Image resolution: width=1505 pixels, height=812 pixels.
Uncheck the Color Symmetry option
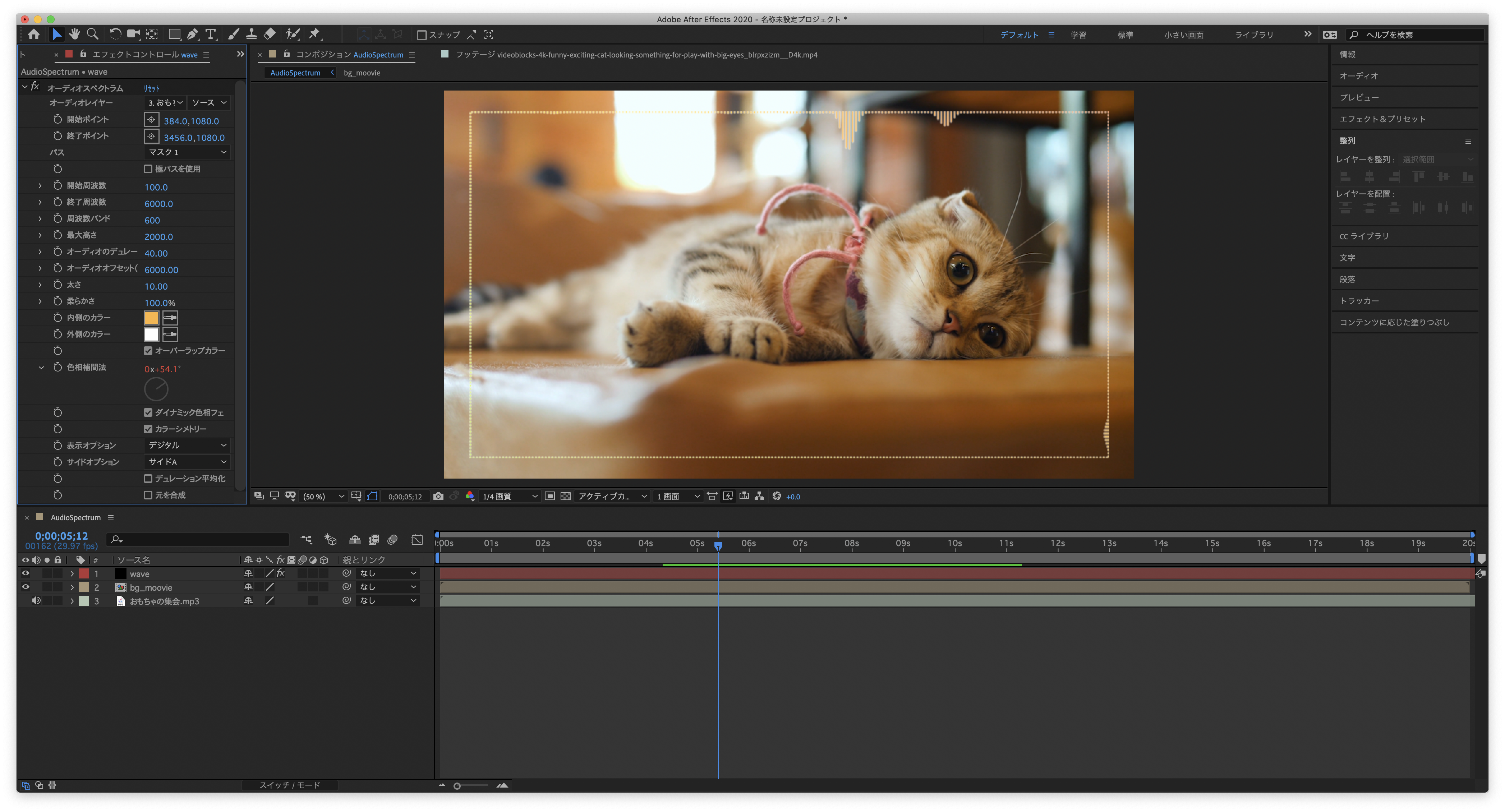(x=148, y=429)
